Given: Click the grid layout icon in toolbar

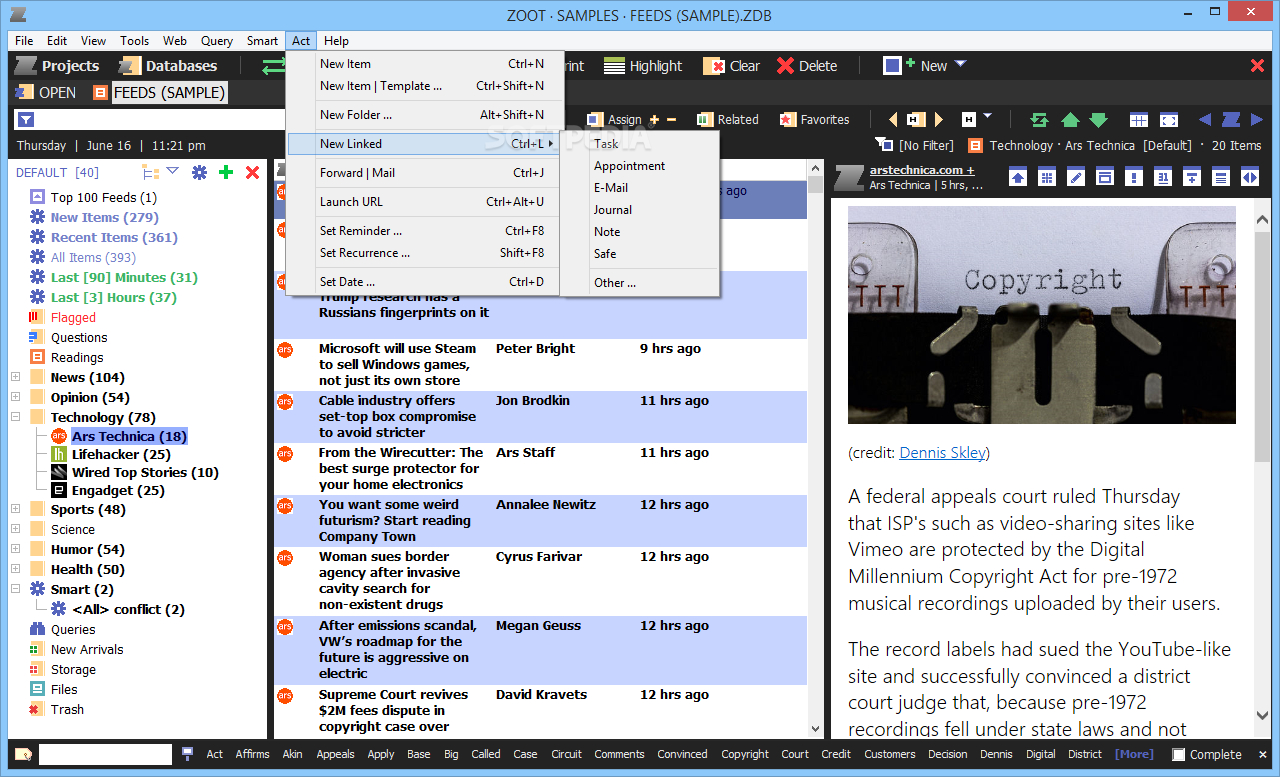Looking at the screenshot, I should point(1139,120).
